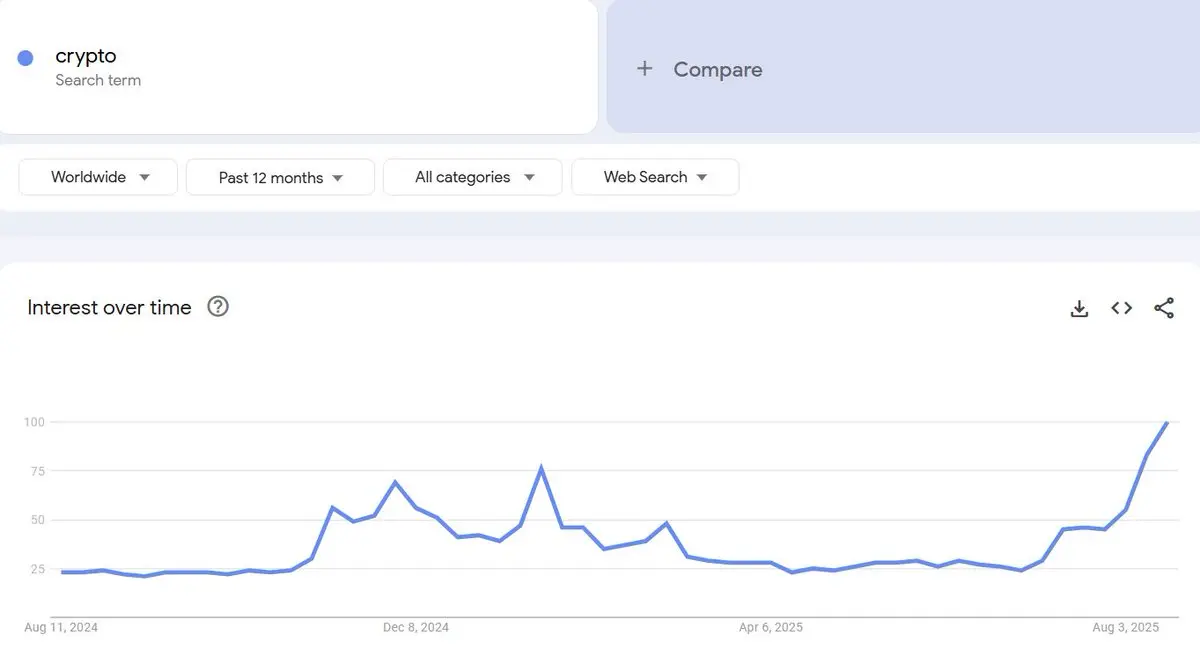1200x672 pixels.
Task: Select the Apr 6, 2025 axis label
Action: 771,628
